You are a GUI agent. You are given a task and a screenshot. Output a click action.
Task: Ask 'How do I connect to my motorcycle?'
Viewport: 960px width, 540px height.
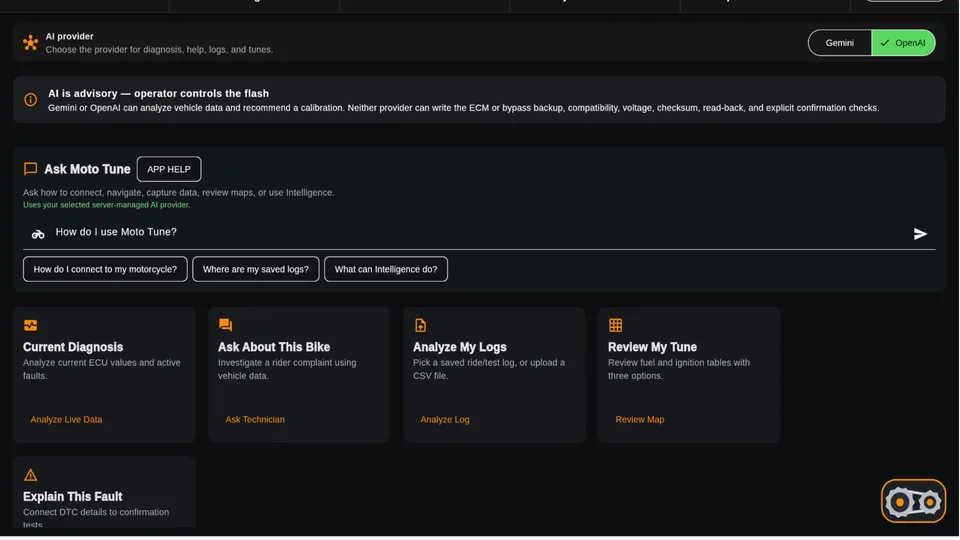[105, 269]
